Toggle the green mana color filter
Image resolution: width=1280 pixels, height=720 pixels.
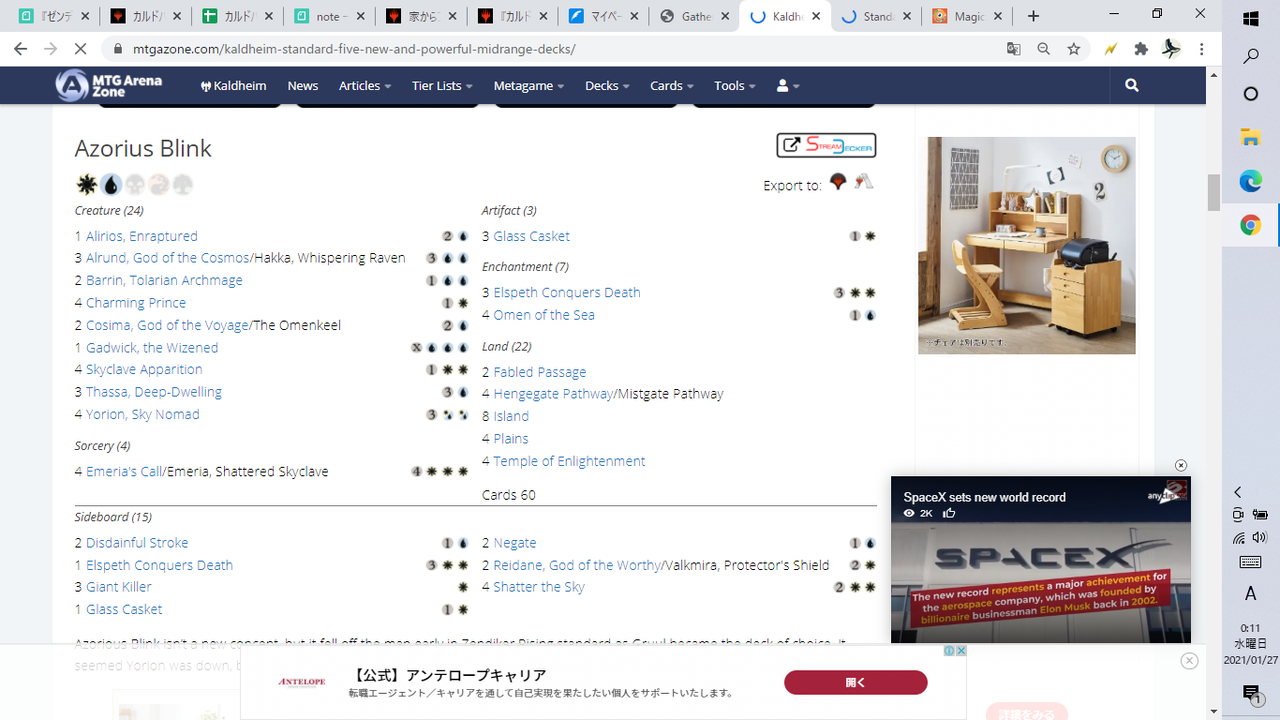[x=183, y=184]
